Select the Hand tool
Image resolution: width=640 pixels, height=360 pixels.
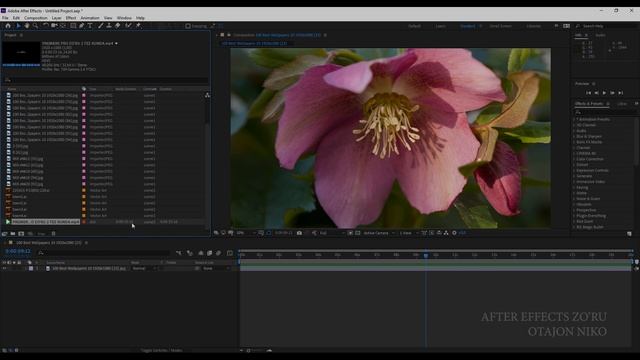coord(27,25)
